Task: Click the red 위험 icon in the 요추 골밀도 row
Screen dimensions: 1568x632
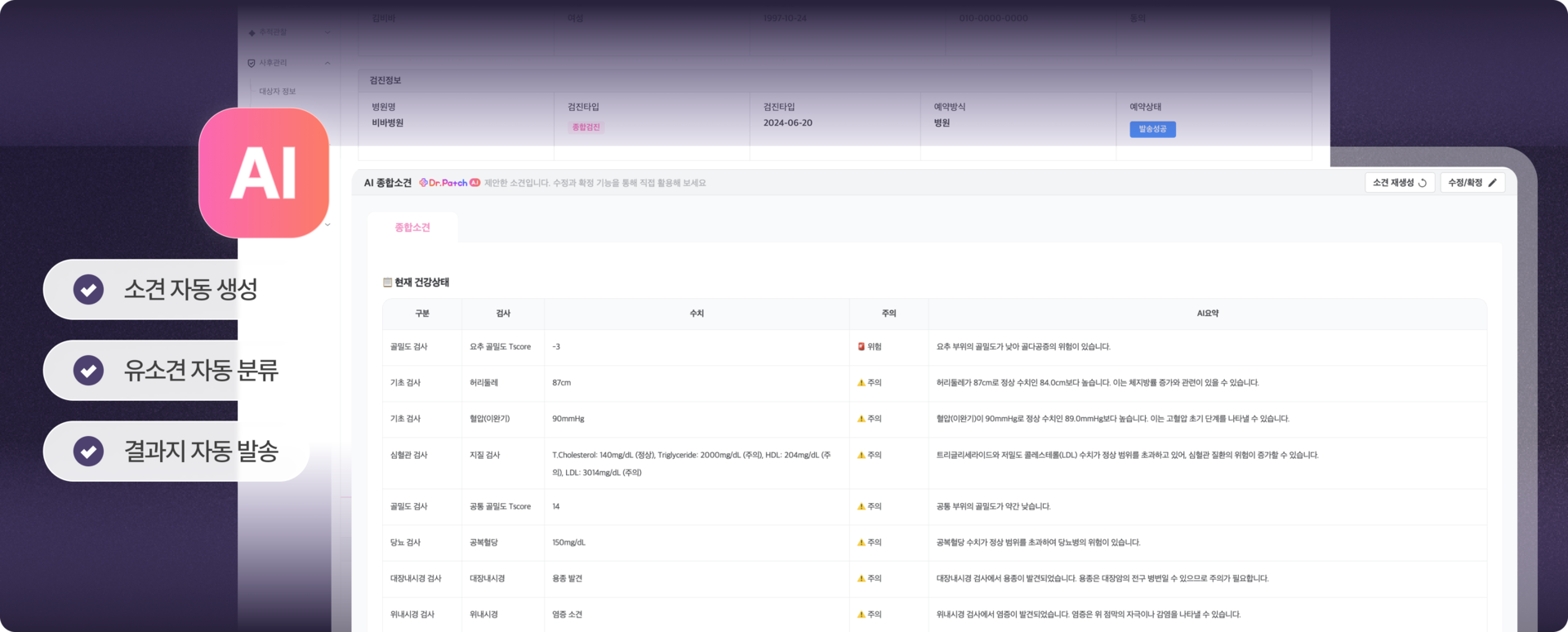Action: [861, 346]
